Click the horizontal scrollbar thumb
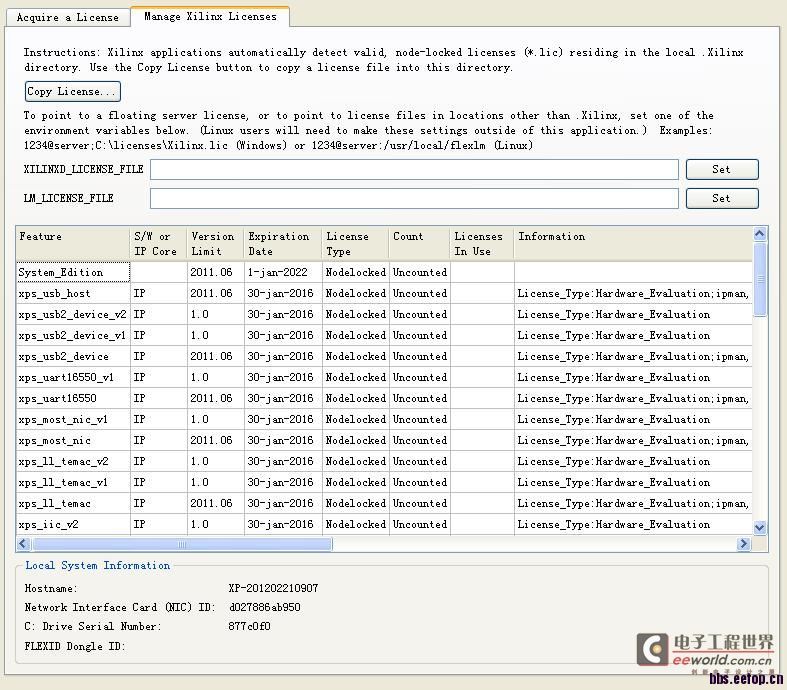This screenshot has width=787, height=690. [x=182, y=545]
